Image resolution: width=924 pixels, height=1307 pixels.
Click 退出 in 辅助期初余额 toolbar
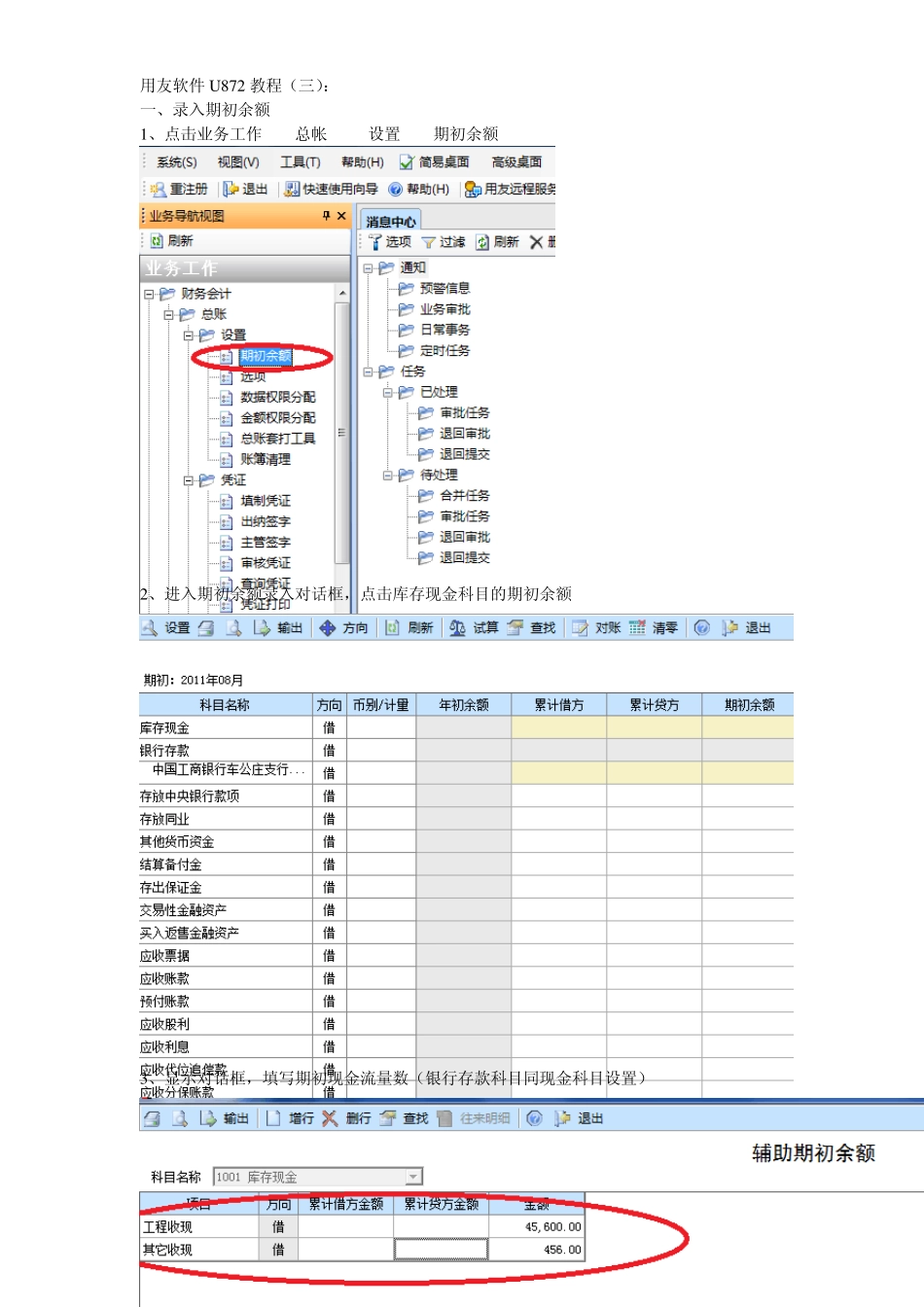tap(580, 1118)
